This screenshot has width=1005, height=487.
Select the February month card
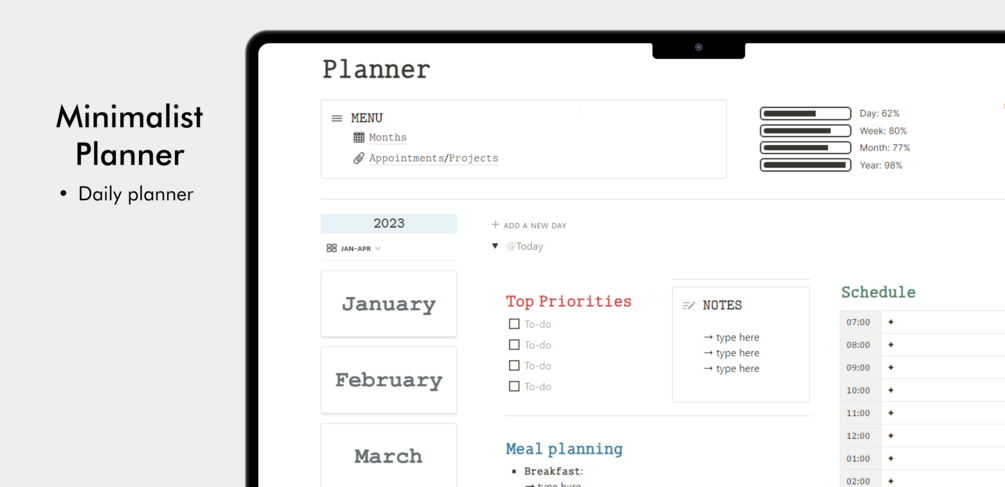tap(389, 380)
